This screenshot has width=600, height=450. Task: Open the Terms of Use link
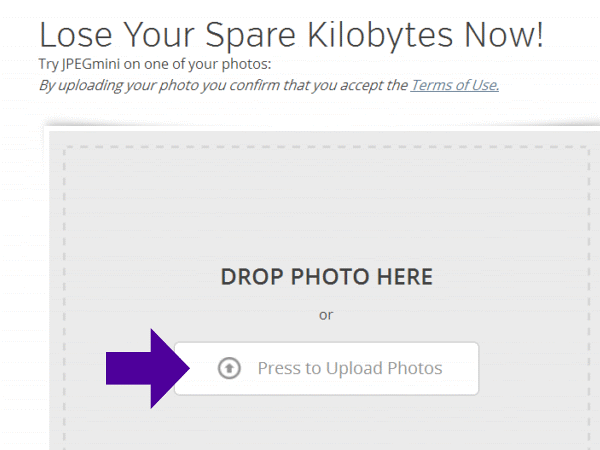455,85
